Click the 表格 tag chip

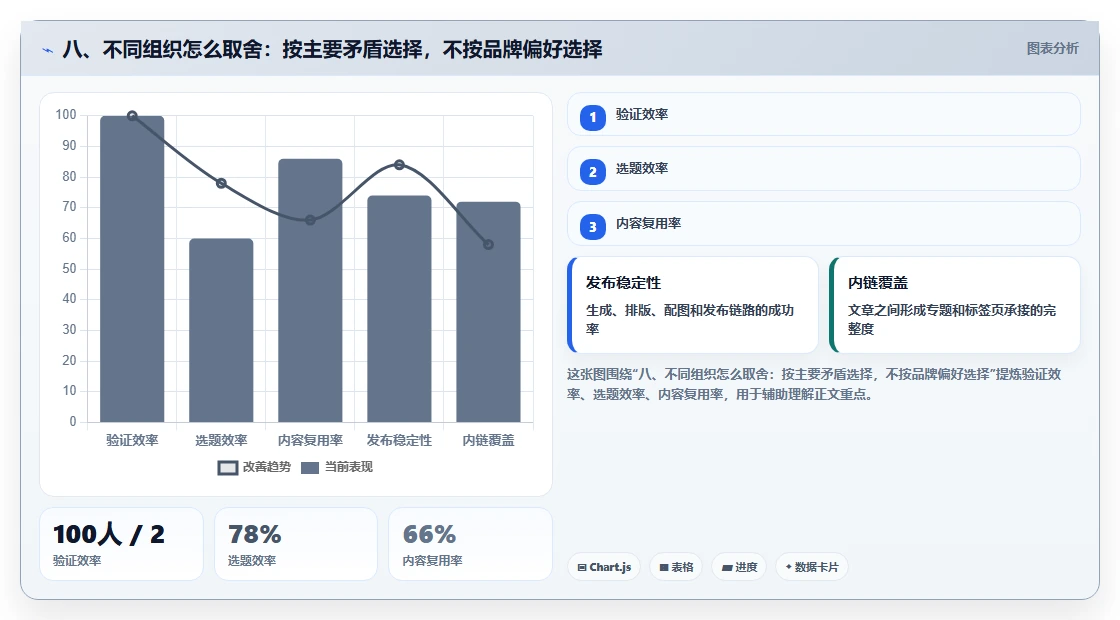pos(676,567)
